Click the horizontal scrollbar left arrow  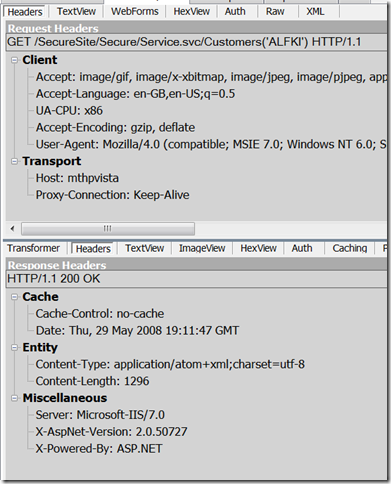[x=12, y=229]
